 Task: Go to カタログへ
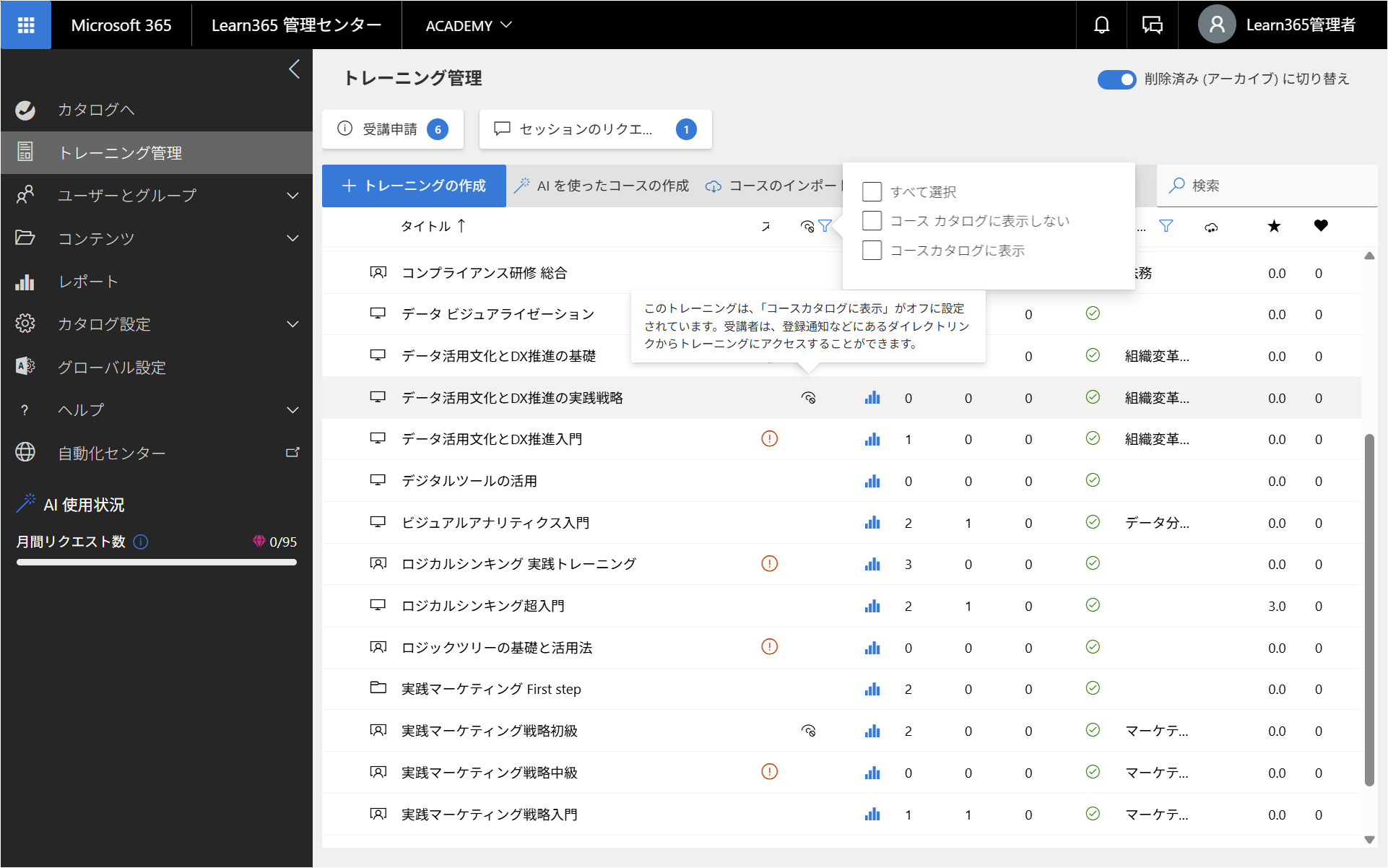tap(157, 110)
